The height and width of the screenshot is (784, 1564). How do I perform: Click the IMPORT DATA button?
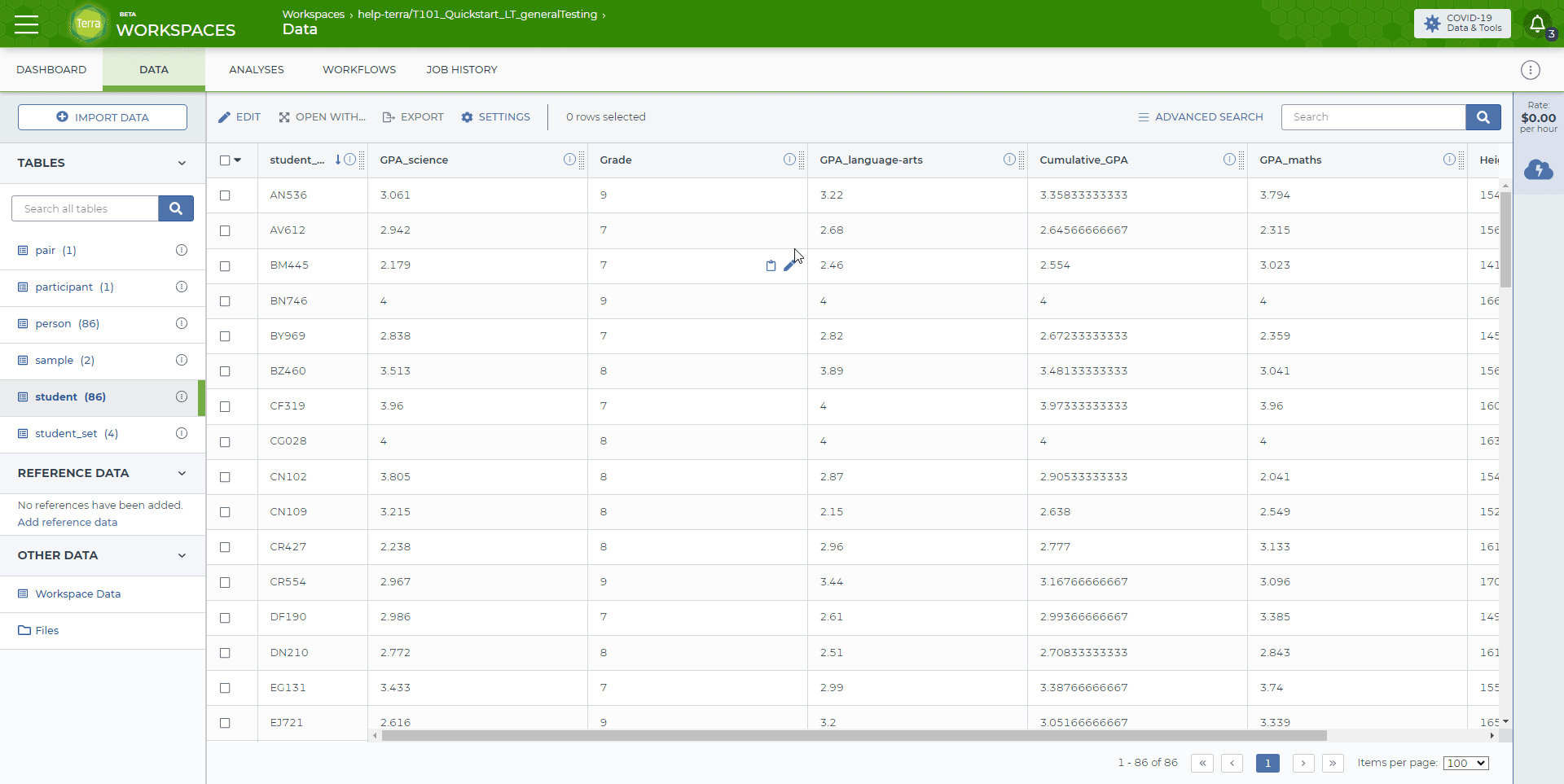[103, 117]
